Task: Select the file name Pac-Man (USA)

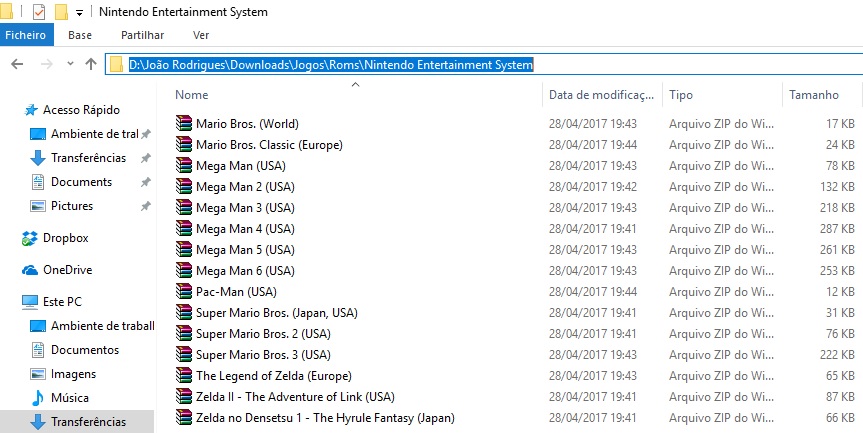Action: (x=236, y=291)
